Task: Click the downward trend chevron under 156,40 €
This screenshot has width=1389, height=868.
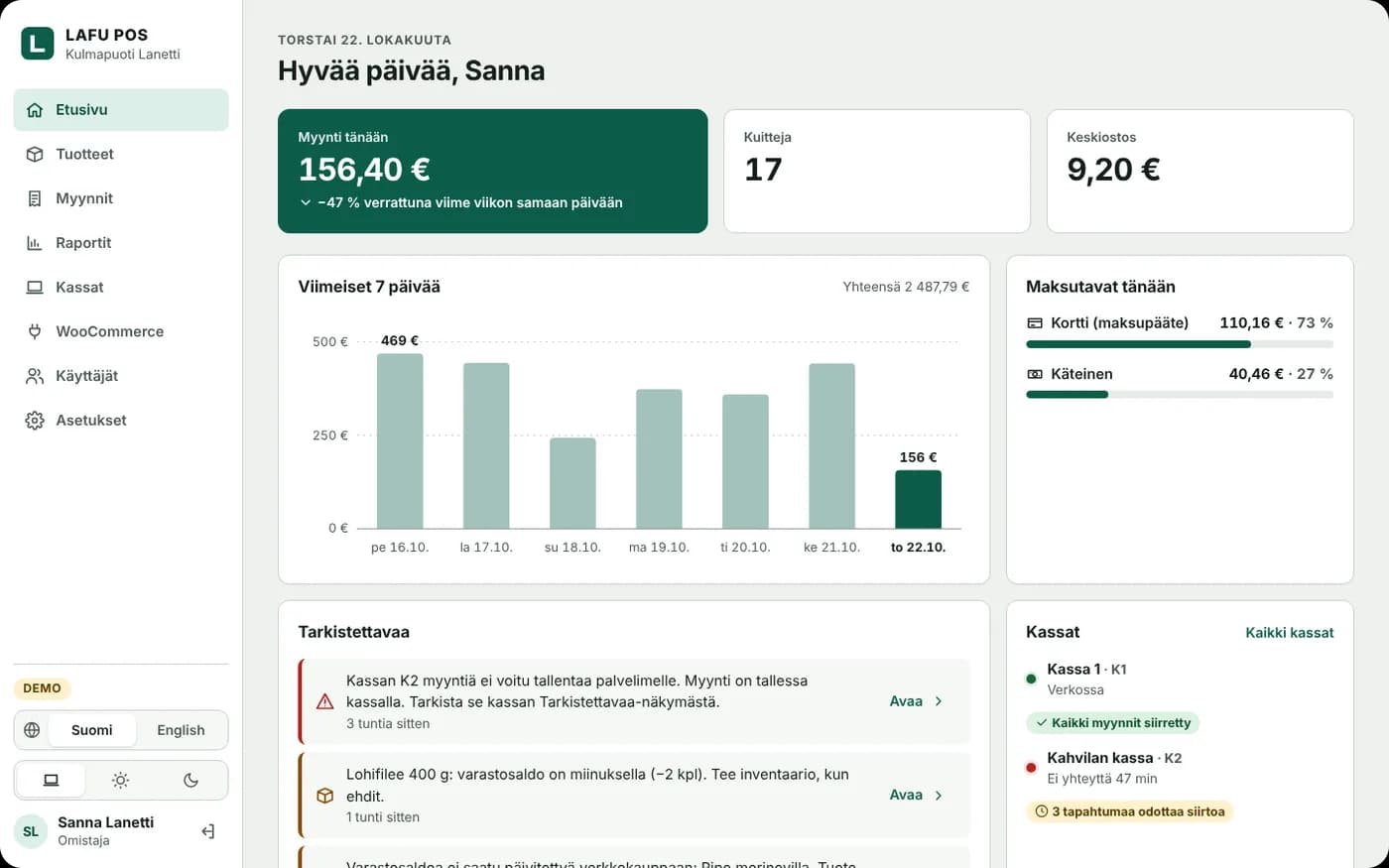Action: 306,202
